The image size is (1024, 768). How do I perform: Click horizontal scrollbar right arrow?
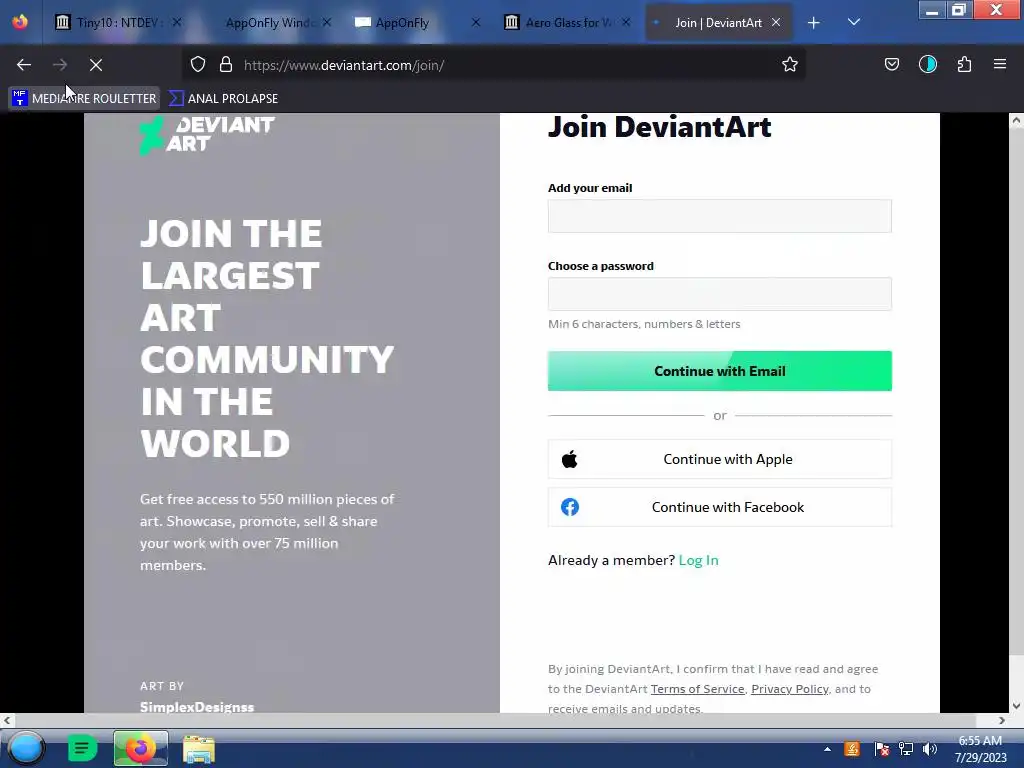tap(1002, 720)
